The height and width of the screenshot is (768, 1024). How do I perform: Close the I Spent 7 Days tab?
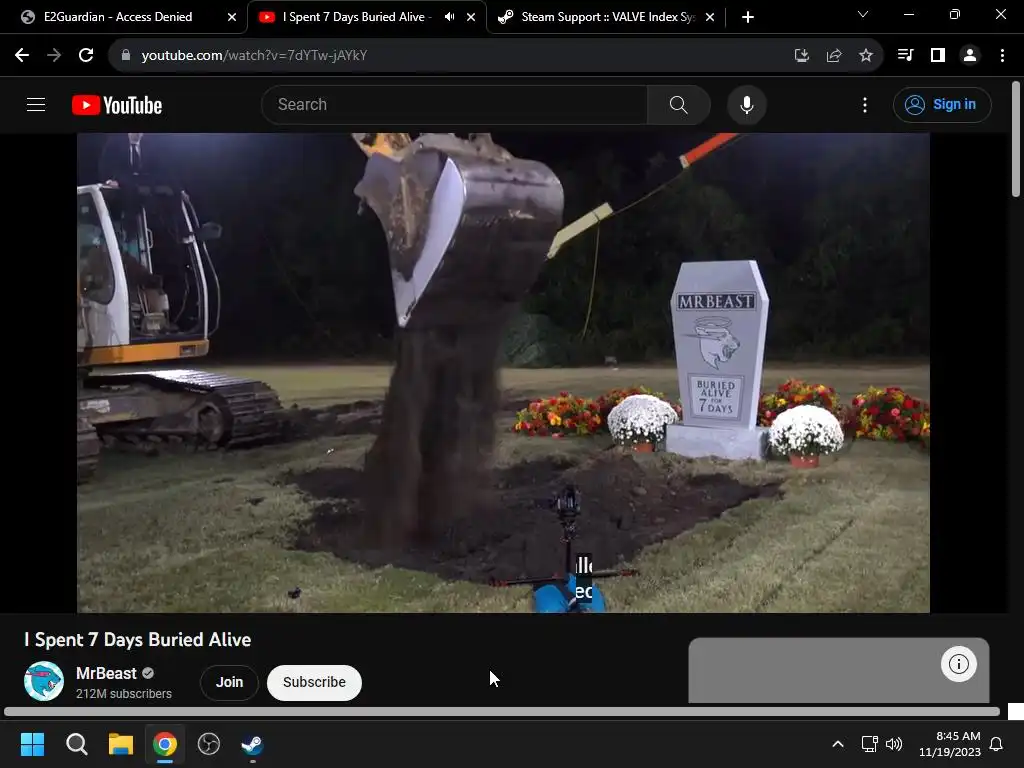coord(471,17)
